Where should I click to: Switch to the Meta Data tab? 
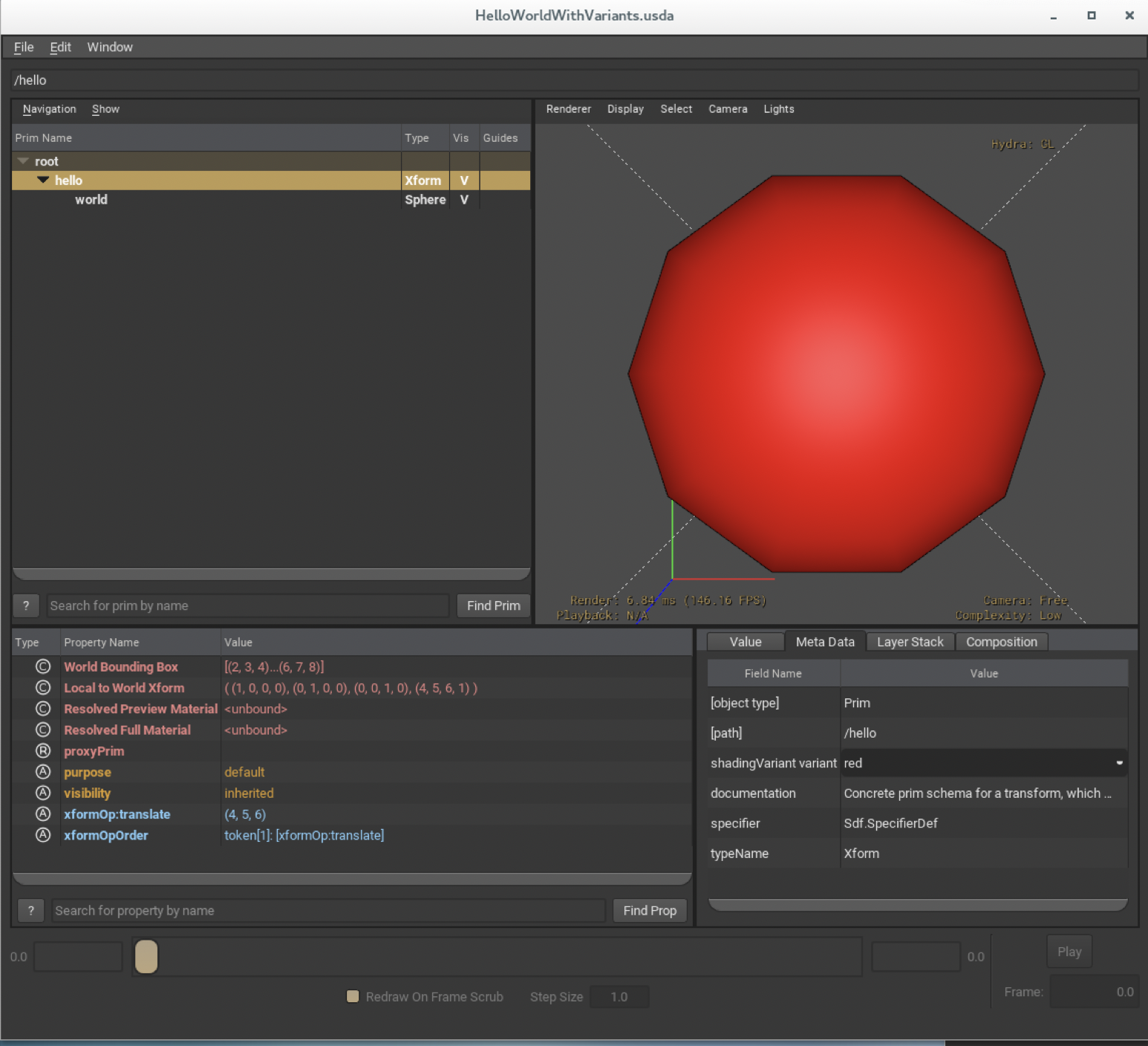pyautogui.click(x=825, y=642)
